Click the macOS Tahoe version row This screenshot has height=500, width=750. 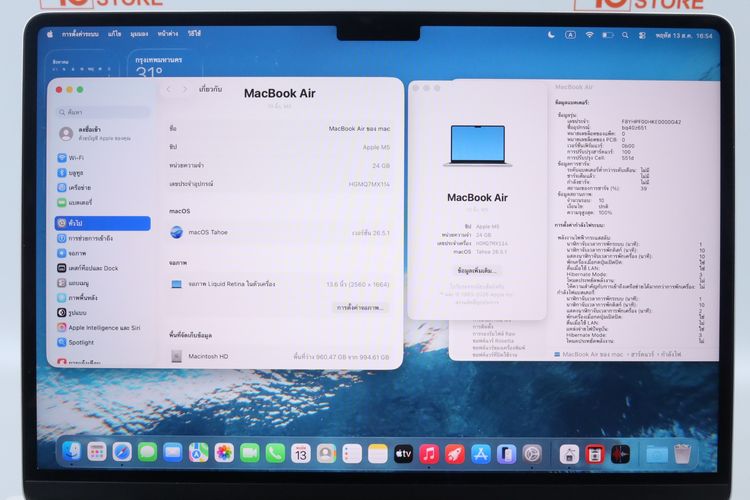tap(280, 233)
